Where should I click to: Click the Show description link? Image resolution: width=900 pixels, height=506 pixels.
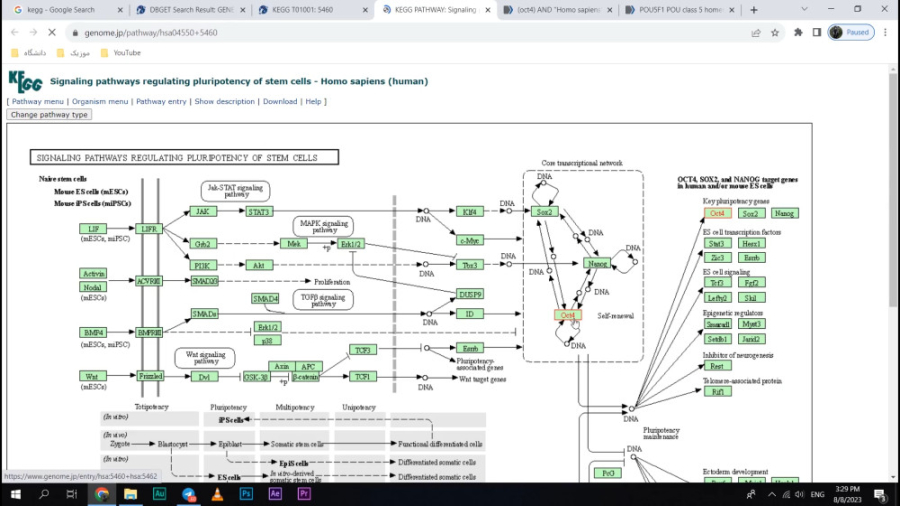tap(224, 101)
